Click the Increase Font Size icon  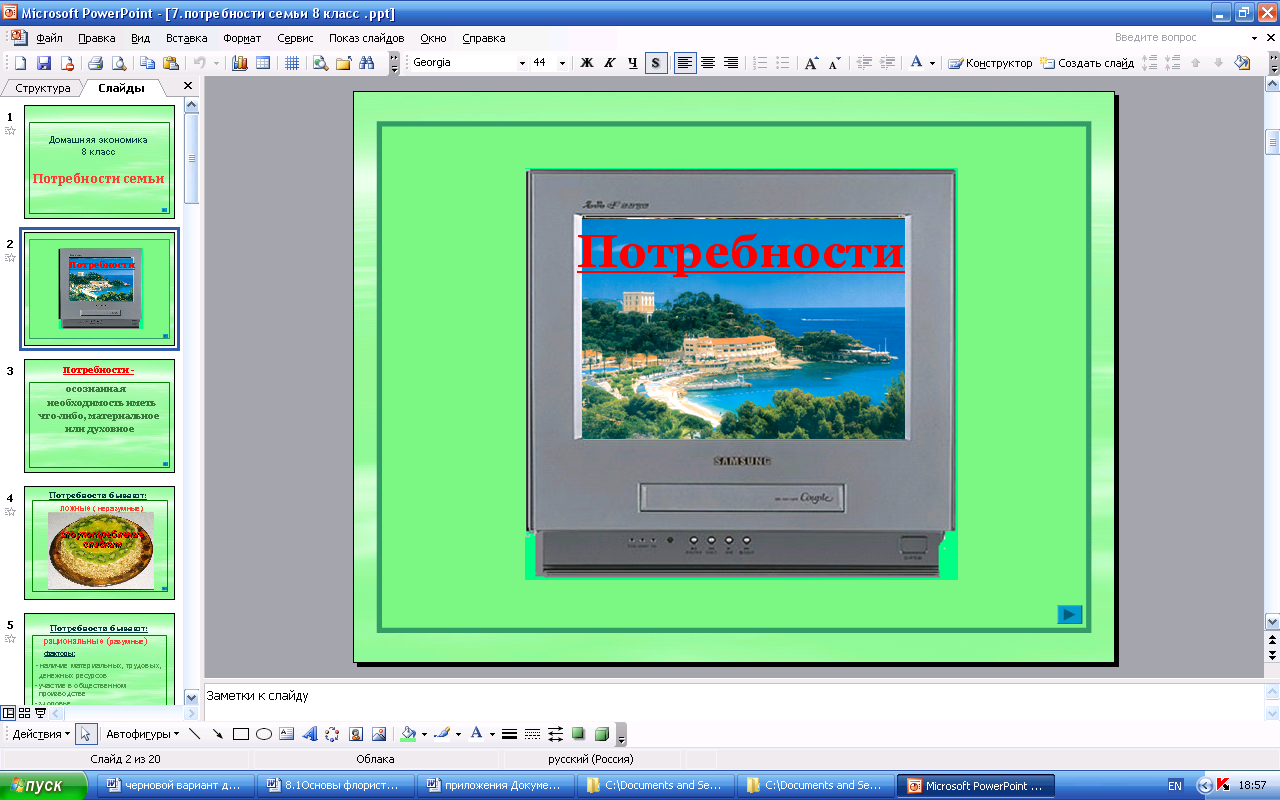pos(812,63)
